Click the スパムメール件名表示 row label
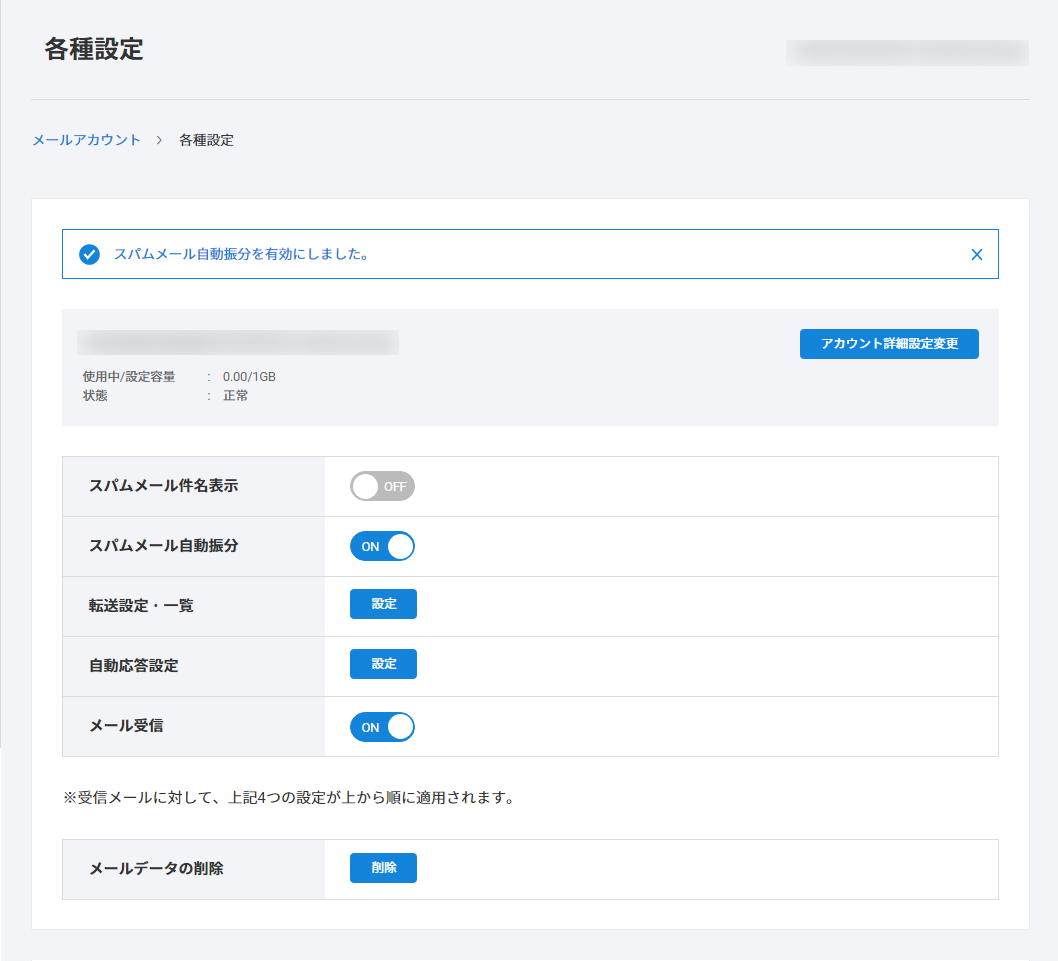 coord(164,486)
